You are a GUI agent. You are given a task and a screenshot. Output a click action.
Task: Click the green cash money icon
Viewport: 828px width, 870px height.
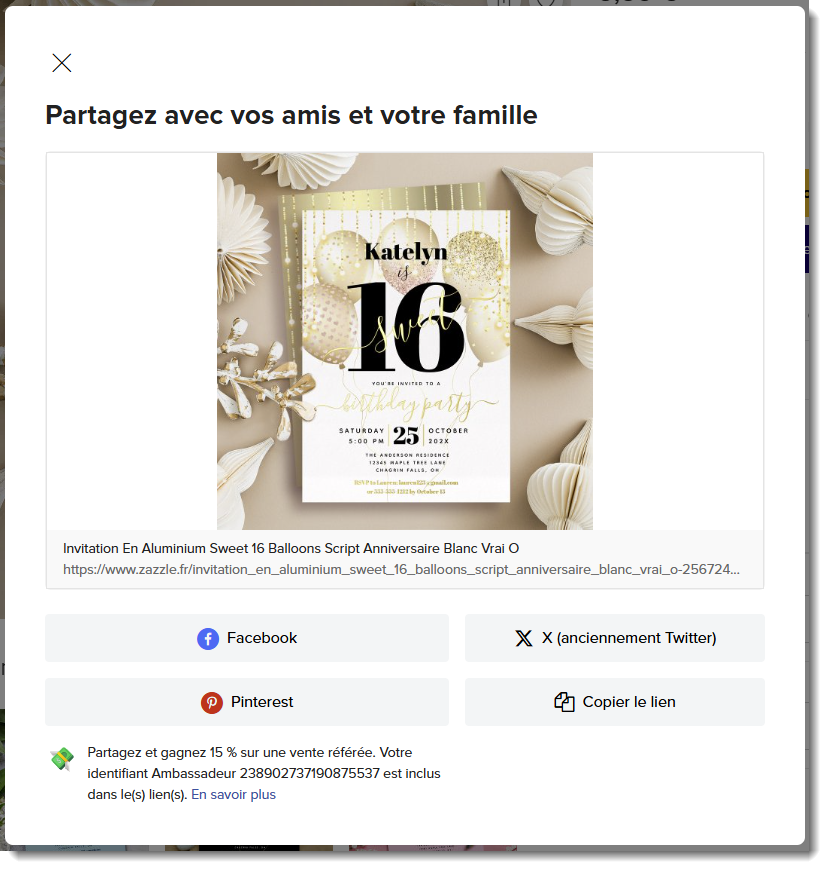[x=63, y=758]
